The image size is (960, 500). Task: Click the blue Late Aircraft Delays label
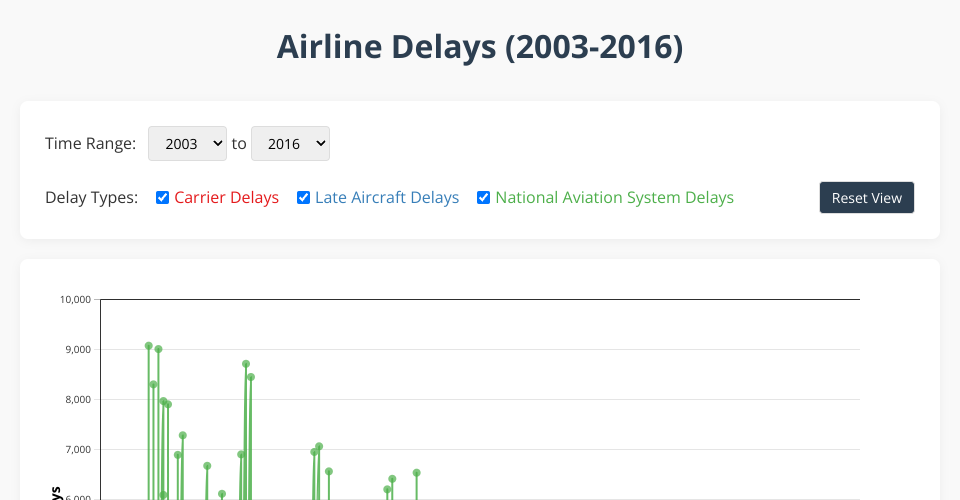point(386,198)
